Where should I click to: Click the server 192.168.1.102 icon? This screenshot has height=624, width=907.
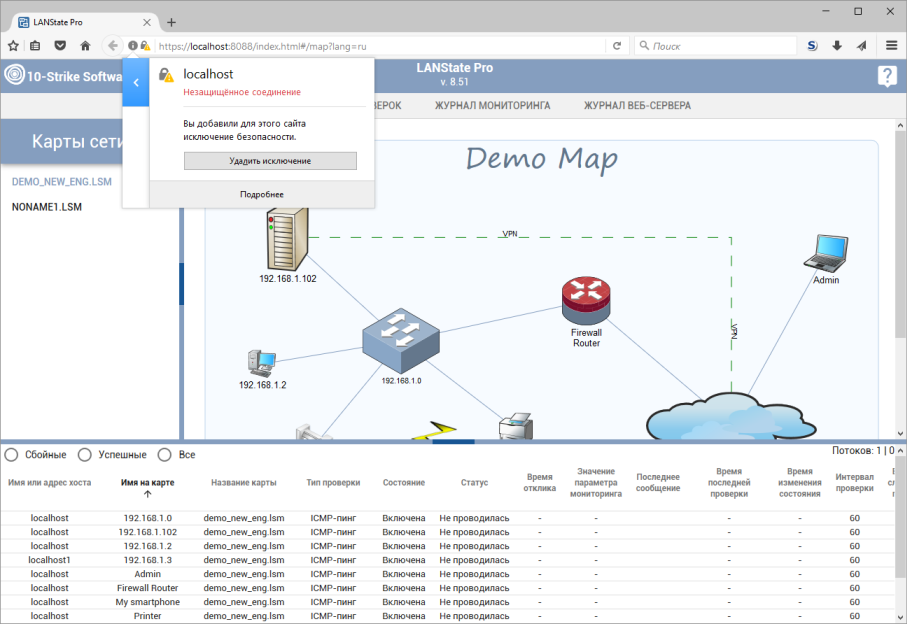point(287,239)
